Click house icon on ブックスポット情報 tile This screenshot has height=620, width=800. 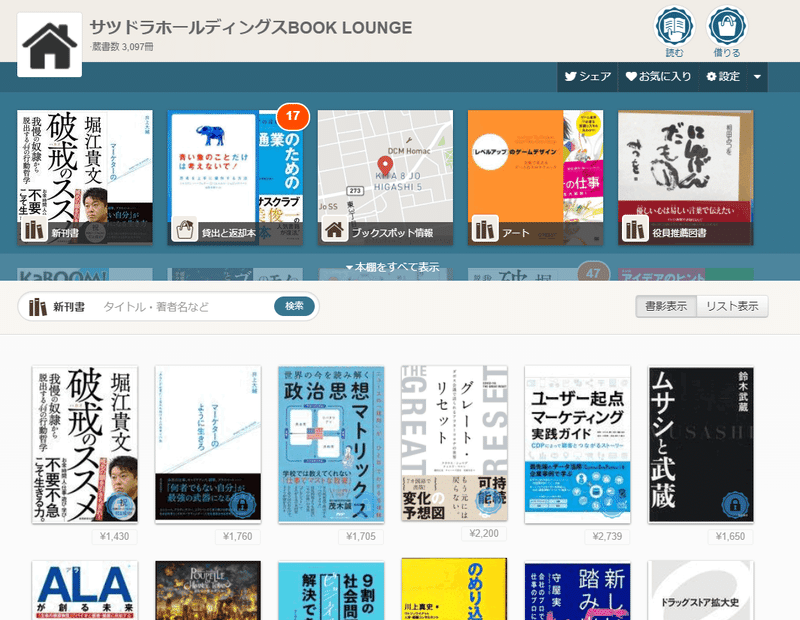(335, 229)
